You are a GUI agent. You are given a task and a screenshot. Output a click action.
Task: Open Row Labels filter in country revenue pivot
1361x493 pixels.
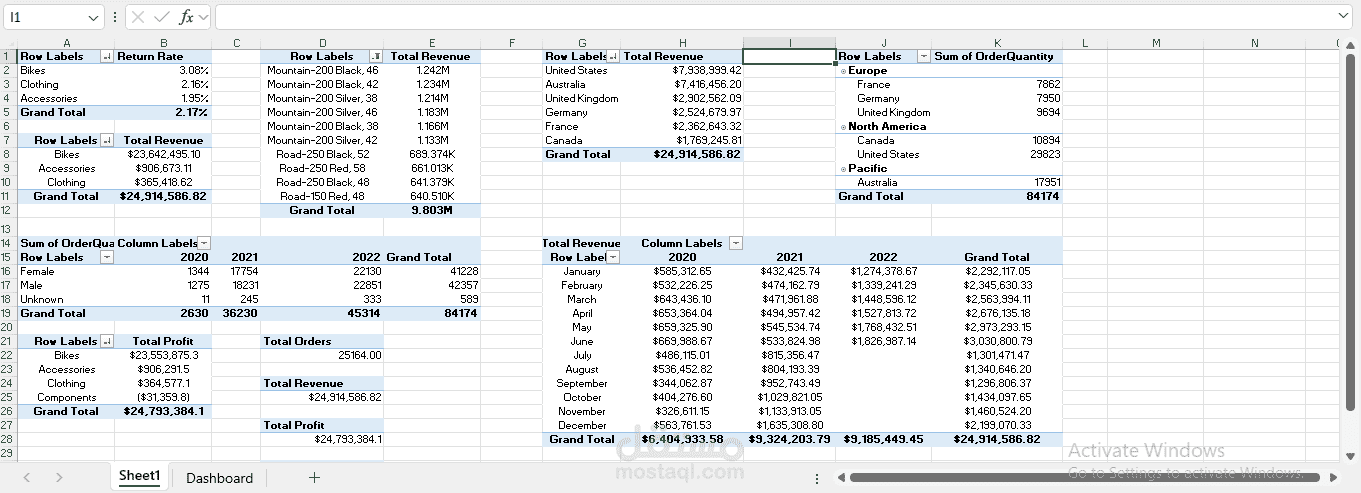click(613, 57)
